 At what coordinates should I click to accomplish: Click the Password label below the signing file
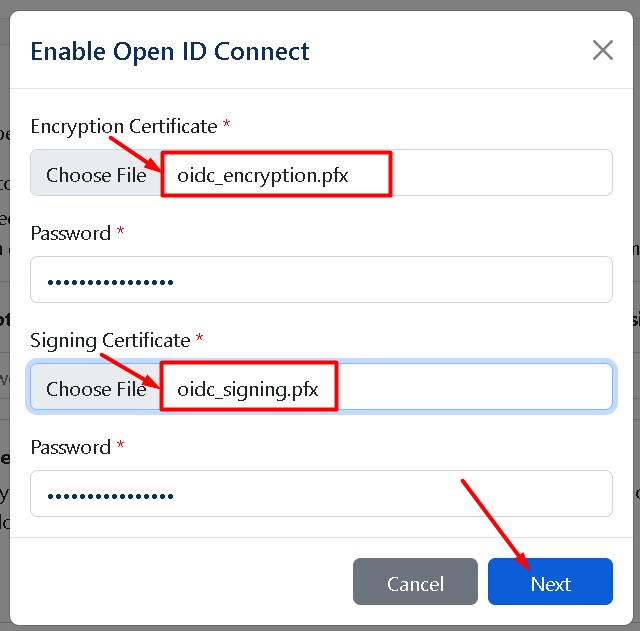70,447
